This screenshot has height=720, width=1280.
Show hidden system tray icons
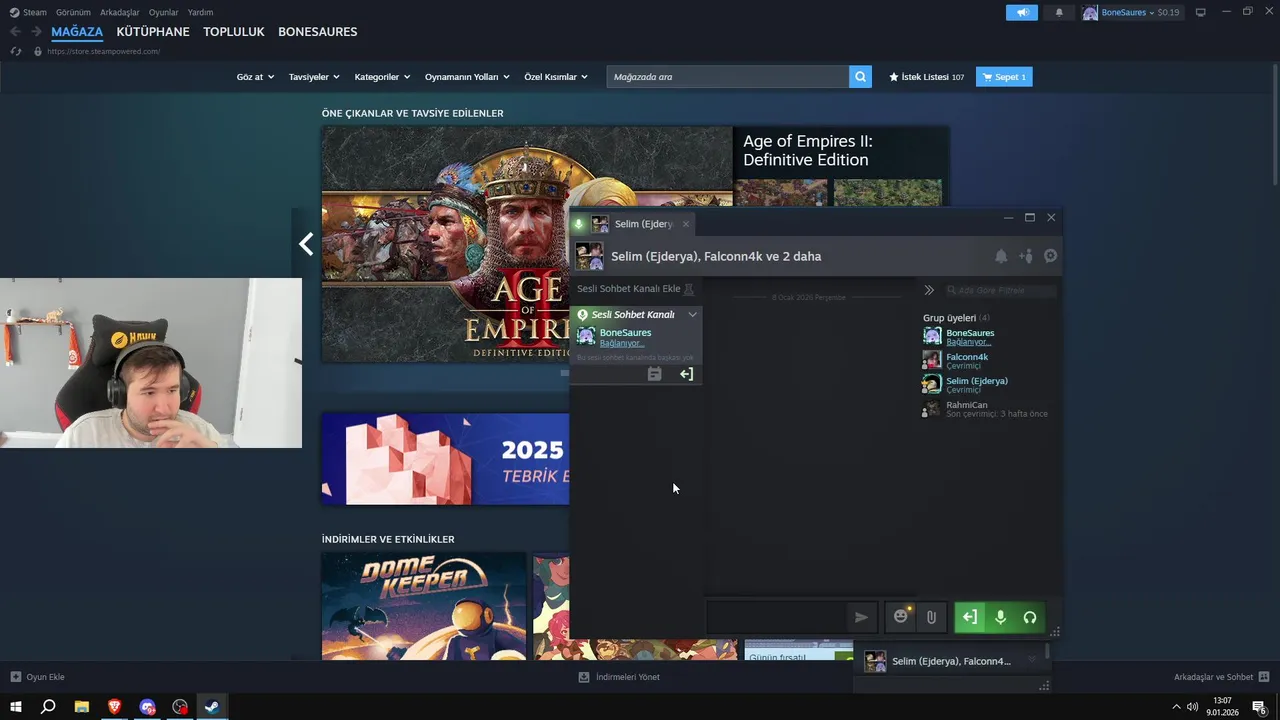(1177, 707)
